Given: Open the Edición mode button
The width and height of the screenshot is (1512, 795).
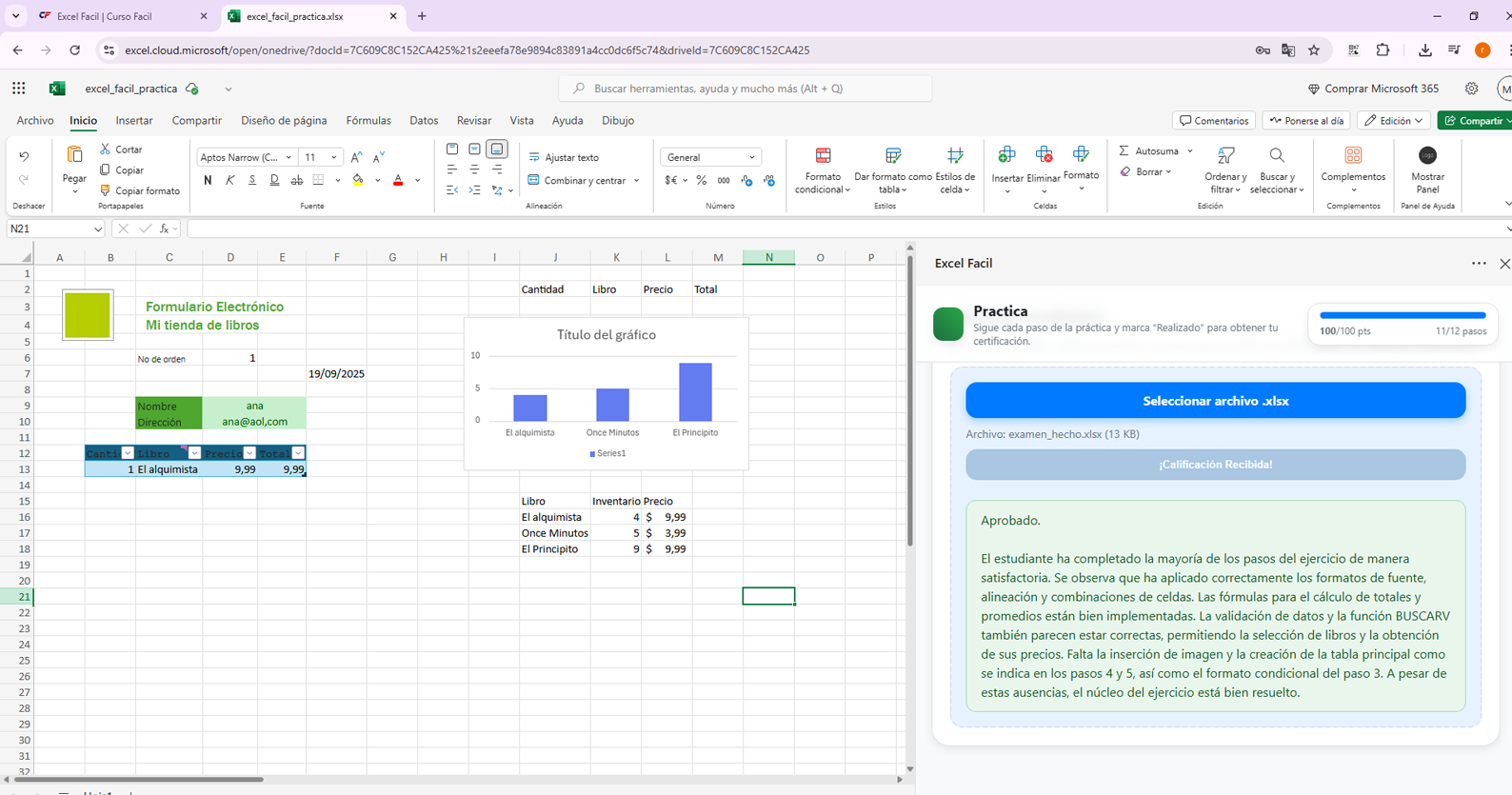Looking at the screenshot, I should point(1394,121).
